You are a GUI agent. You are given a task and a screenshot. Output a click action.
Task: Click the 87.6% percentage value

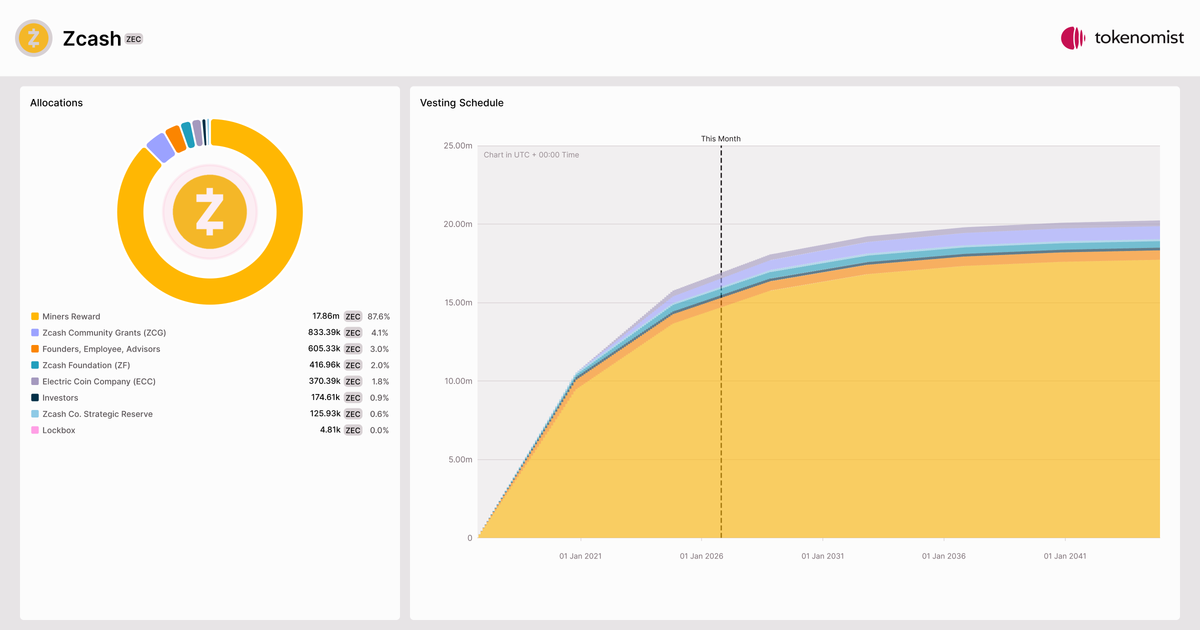[x=378, y=316]
